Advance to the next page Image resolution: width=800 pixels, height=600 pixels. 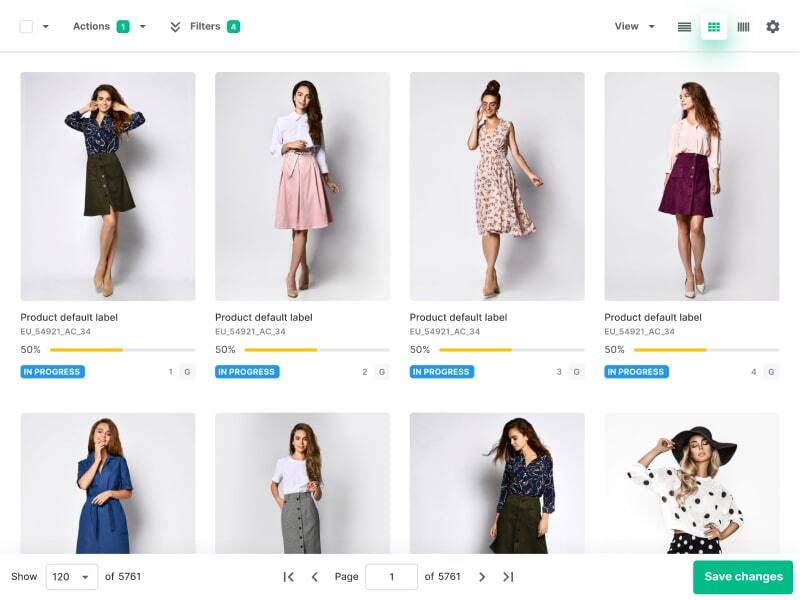click(482, 577)
